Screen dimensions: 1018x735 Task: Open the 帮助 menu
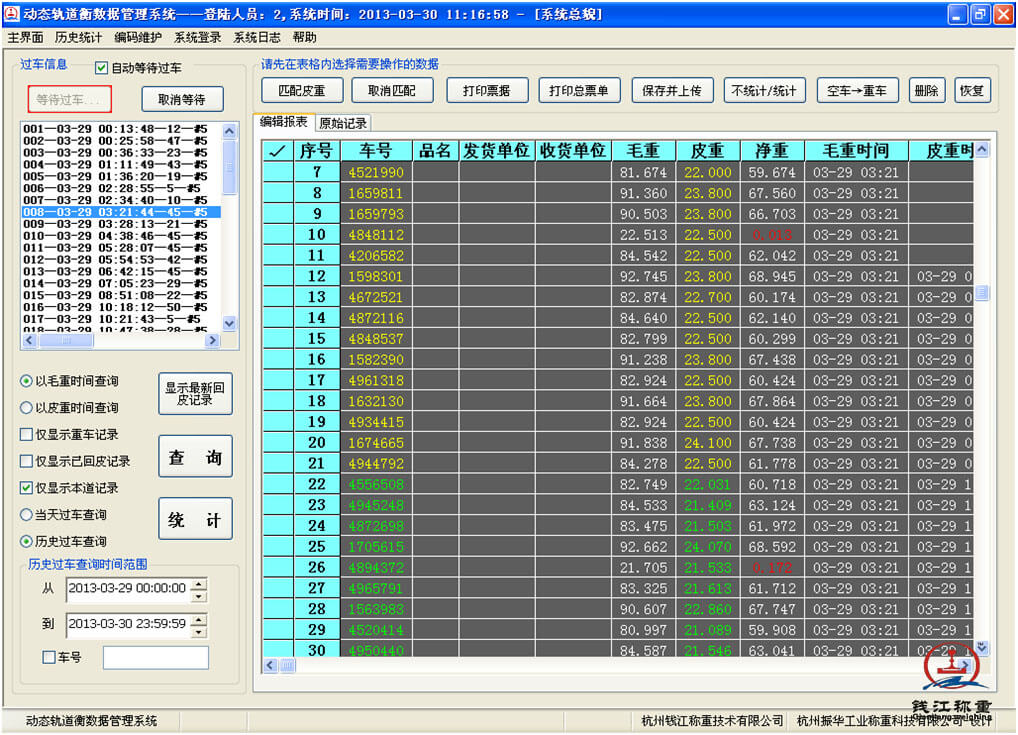point(304,38)
